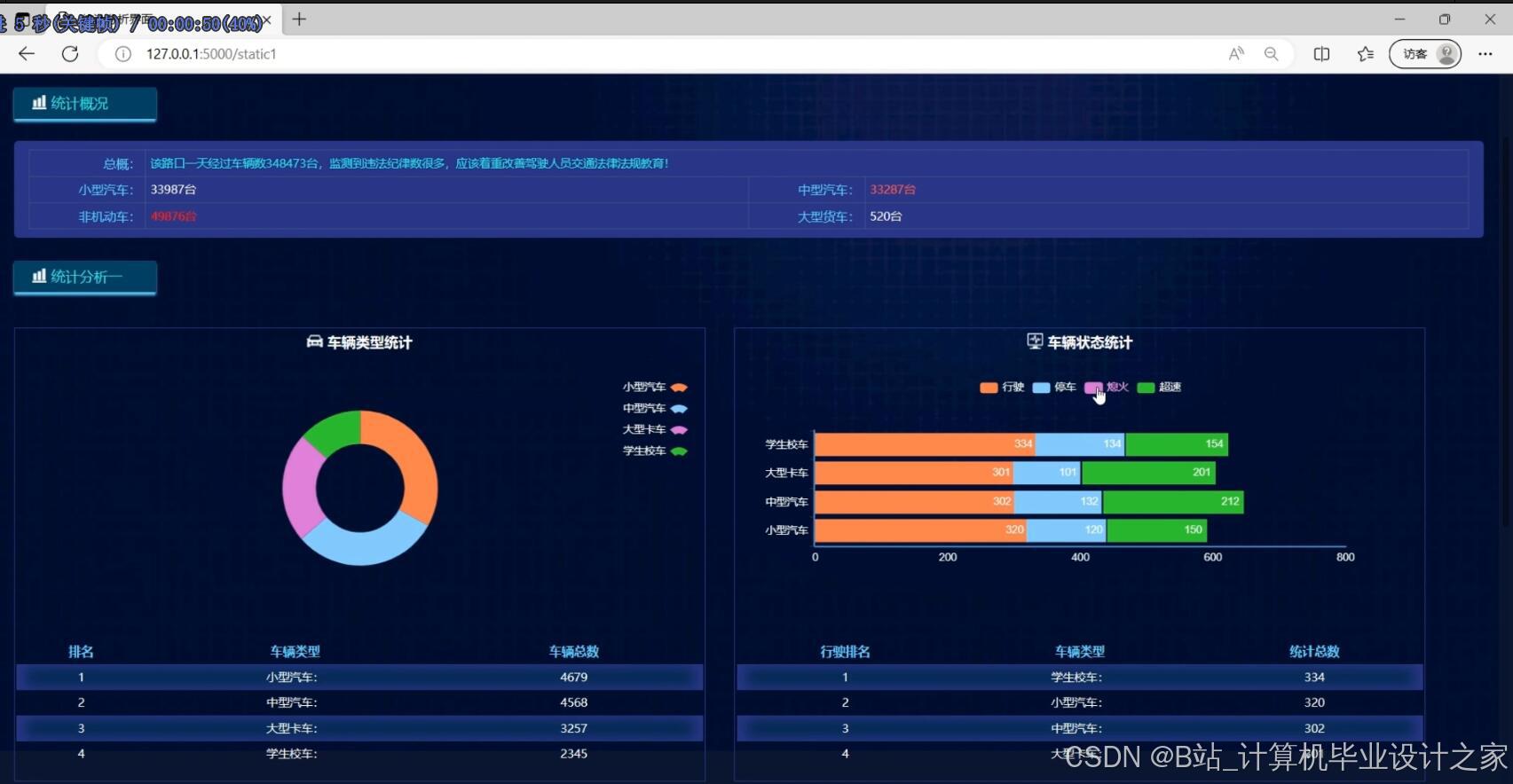The image size is (1513, 784).
Task: Click the 车辆类型统计 chart title
Action: coord(370,343)
